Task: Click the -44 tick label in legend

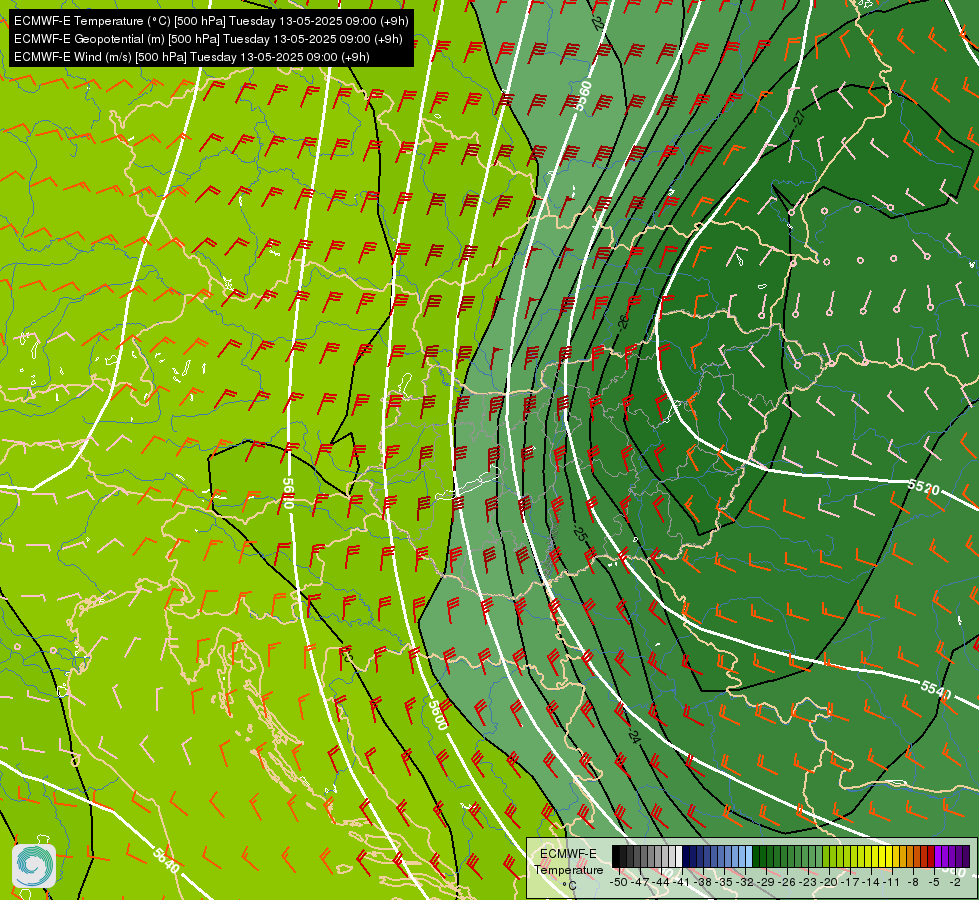Action: point(661,882)
